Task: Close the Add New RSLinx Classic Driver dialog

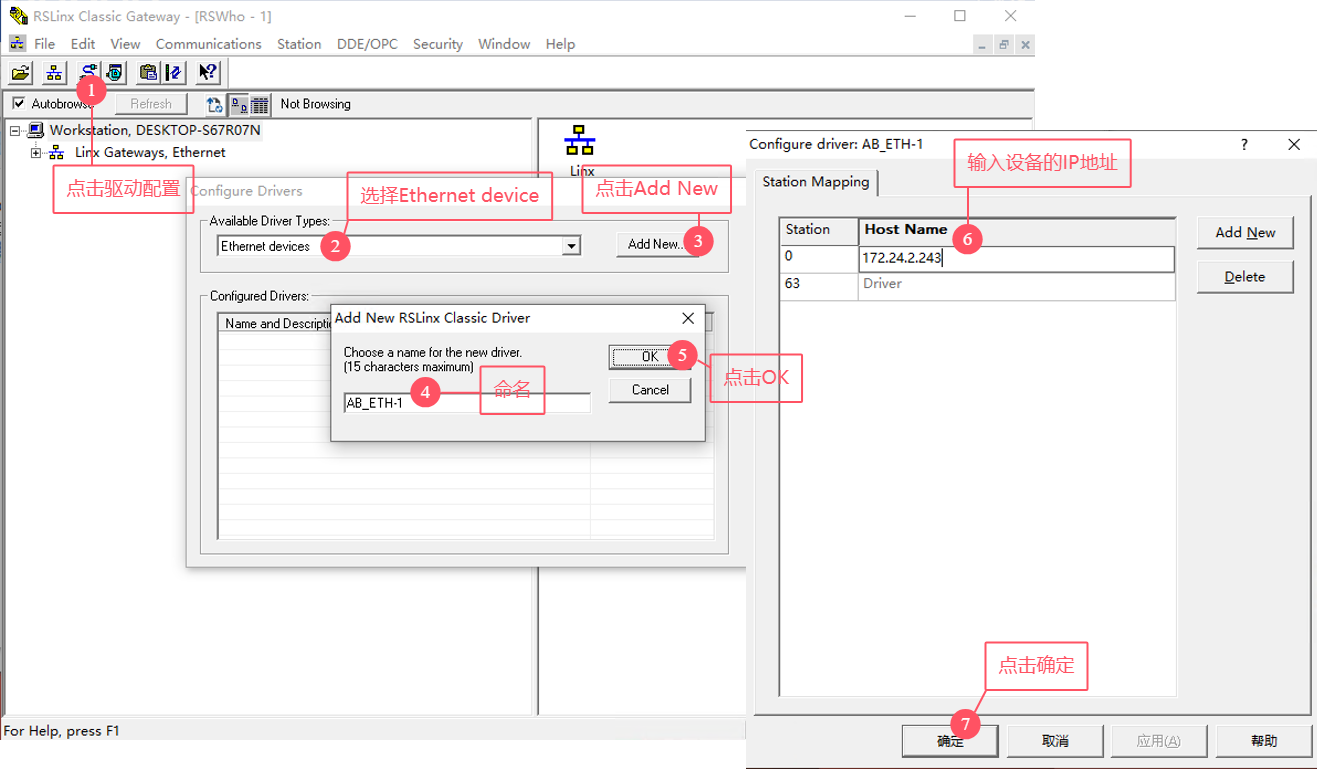Action: pos(688,318)
